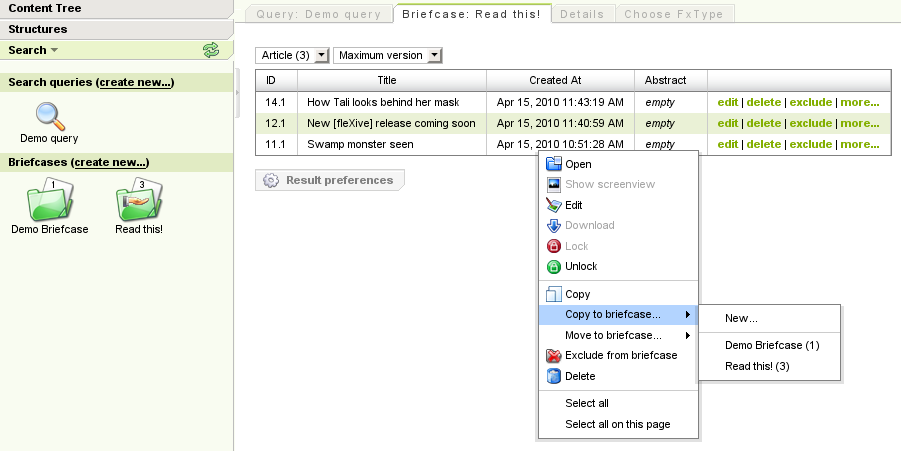Click edit link for row 12.1

[727, 123]
